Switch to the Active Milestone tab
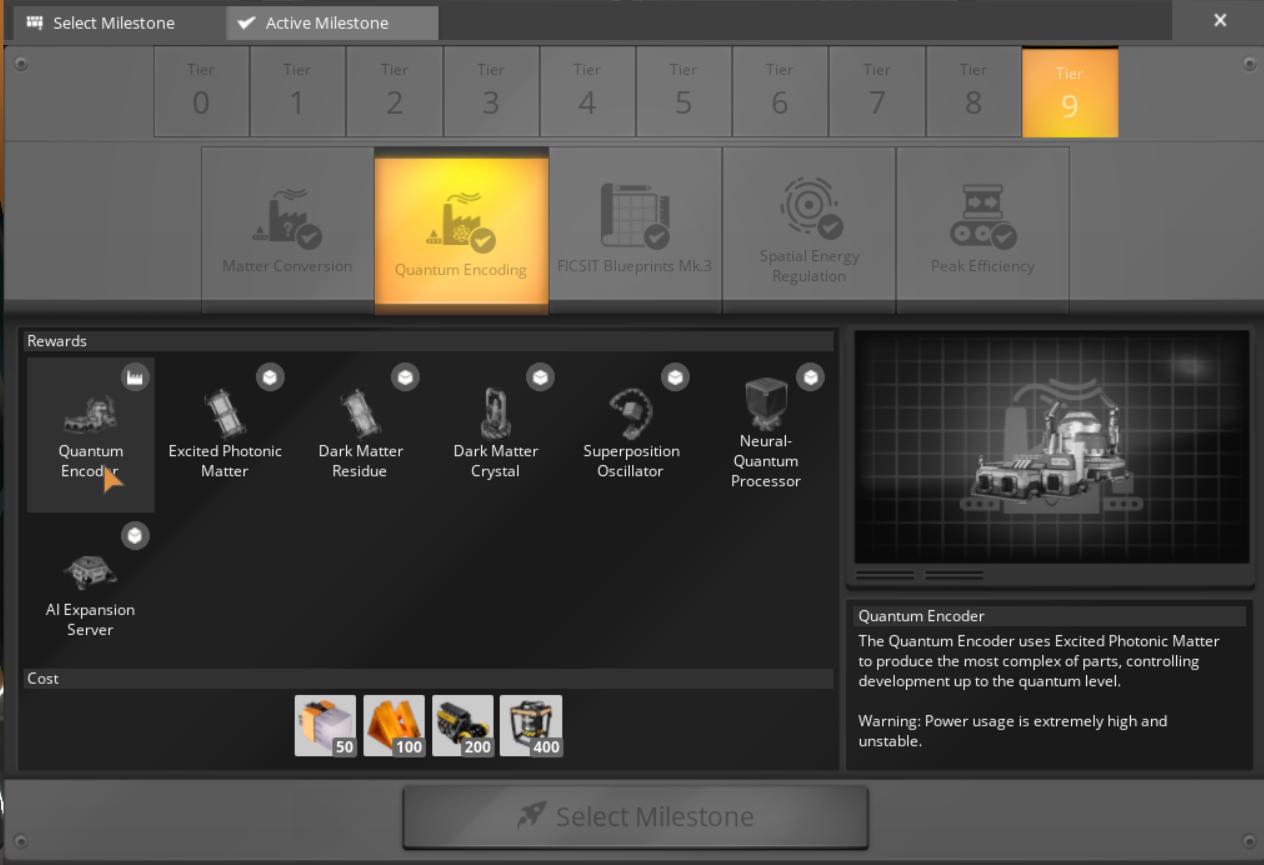 point(330,21)
